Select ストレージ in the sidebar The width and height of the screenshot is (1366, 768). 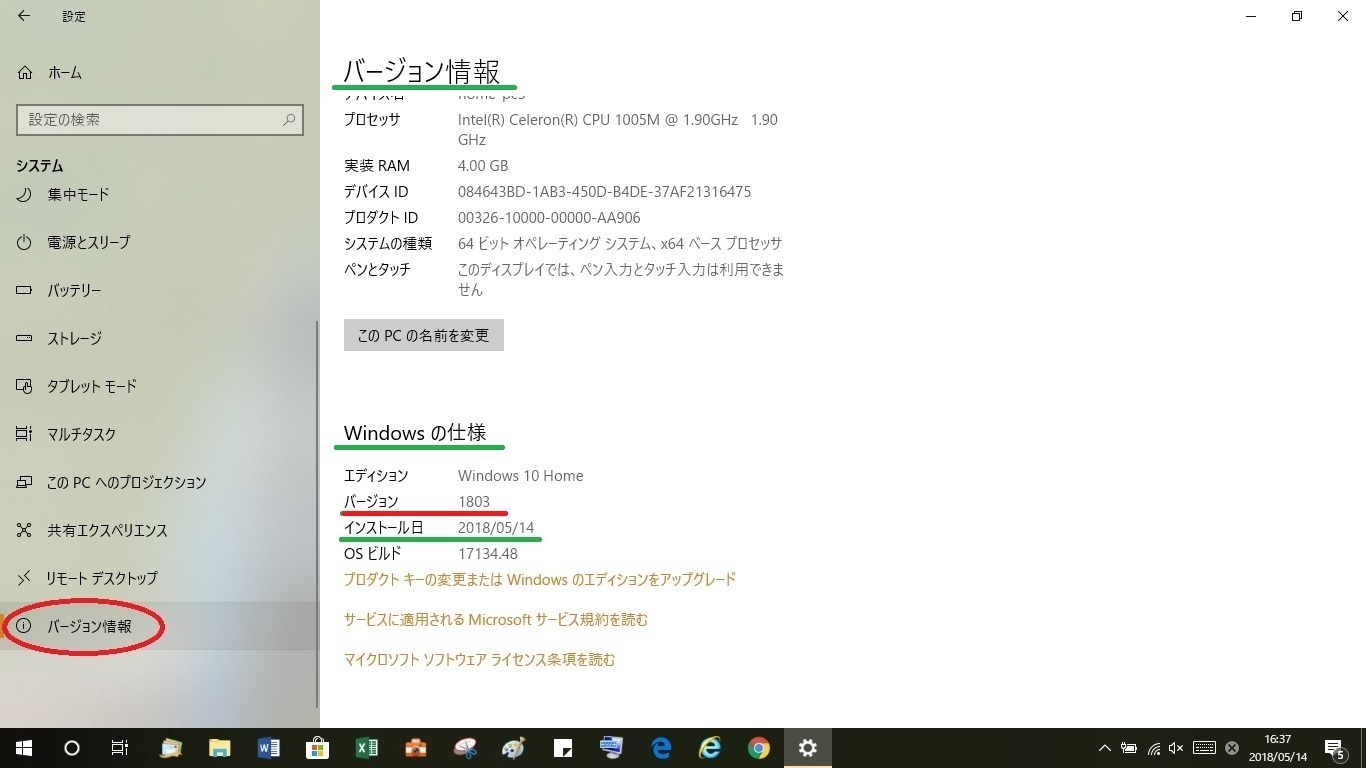click(x=159, y=338)
